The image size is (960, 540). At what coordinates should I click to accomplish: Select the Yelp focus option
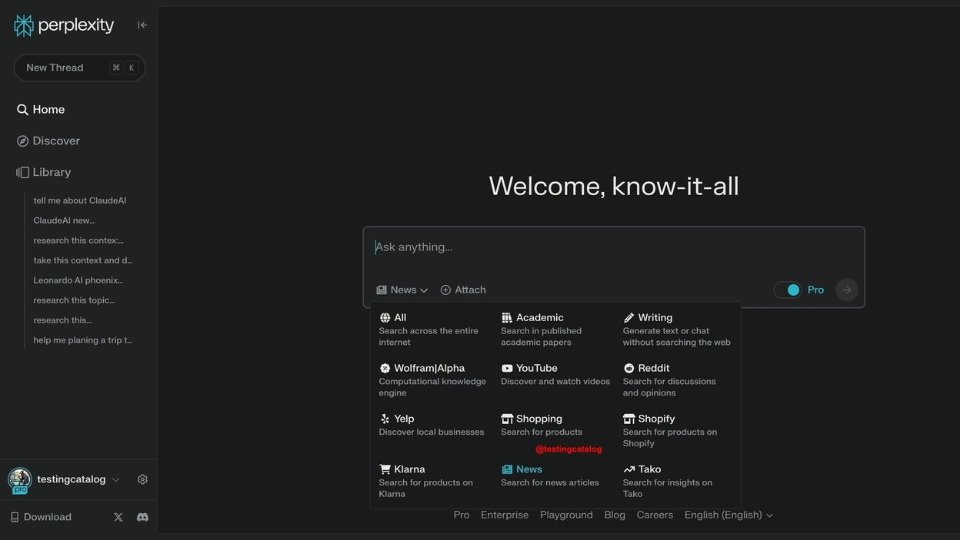click(x=431, y=426)
